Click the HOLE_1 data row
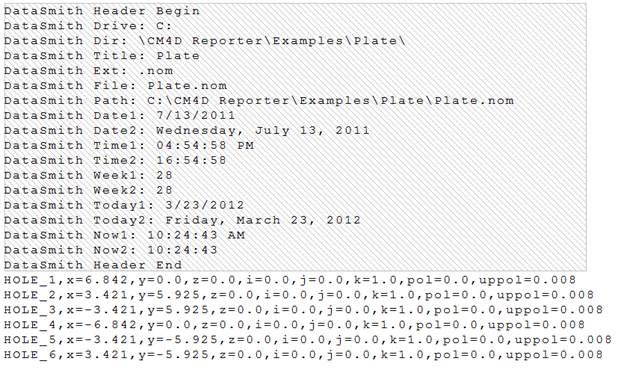 pos(290,280)
